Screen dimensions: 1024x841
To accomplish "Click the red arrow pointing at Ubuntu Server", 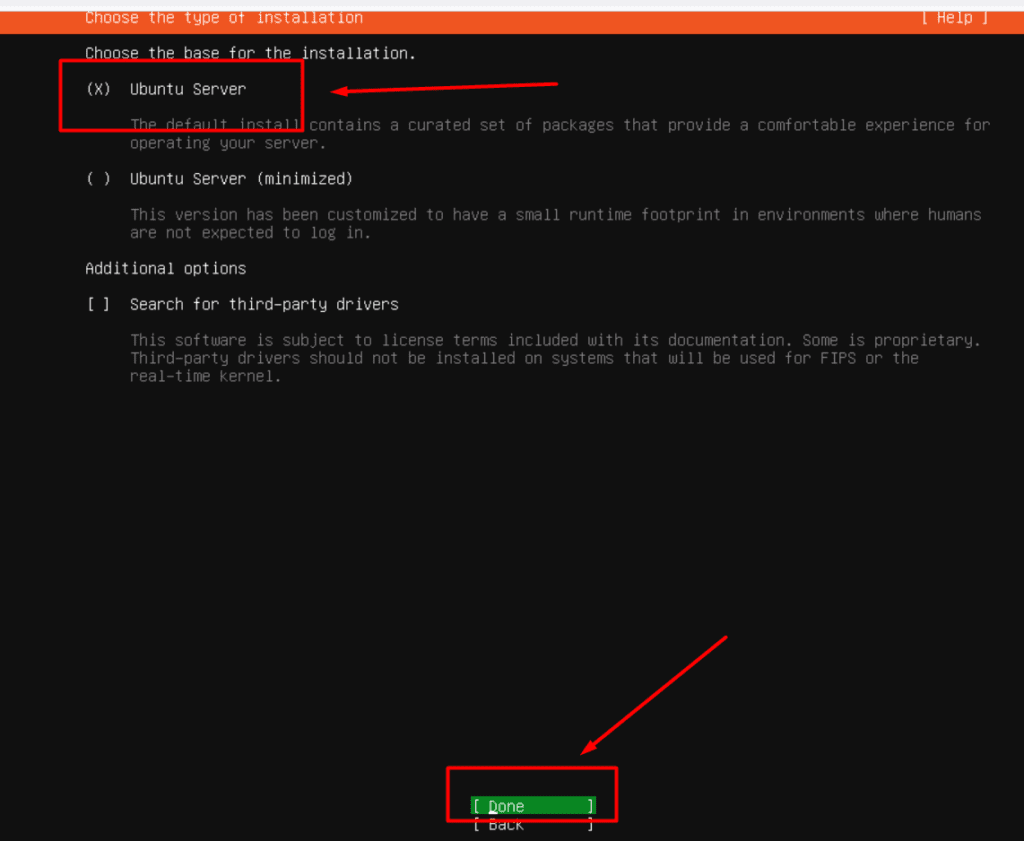I will click(x=445, y=89).
